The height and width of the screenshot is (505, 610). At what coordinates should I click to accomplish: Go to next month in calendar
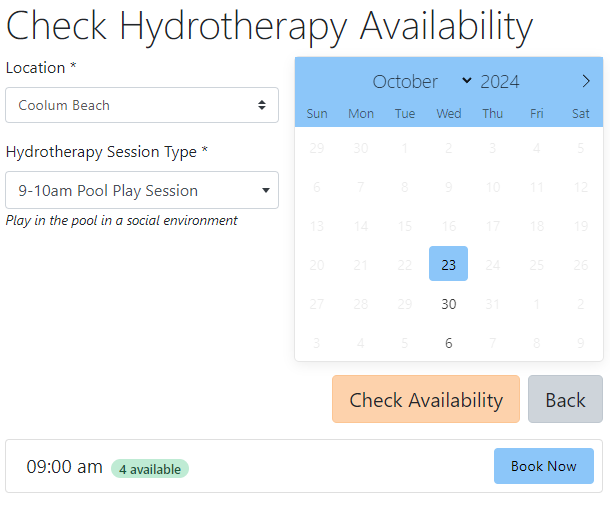click(586, 82)
